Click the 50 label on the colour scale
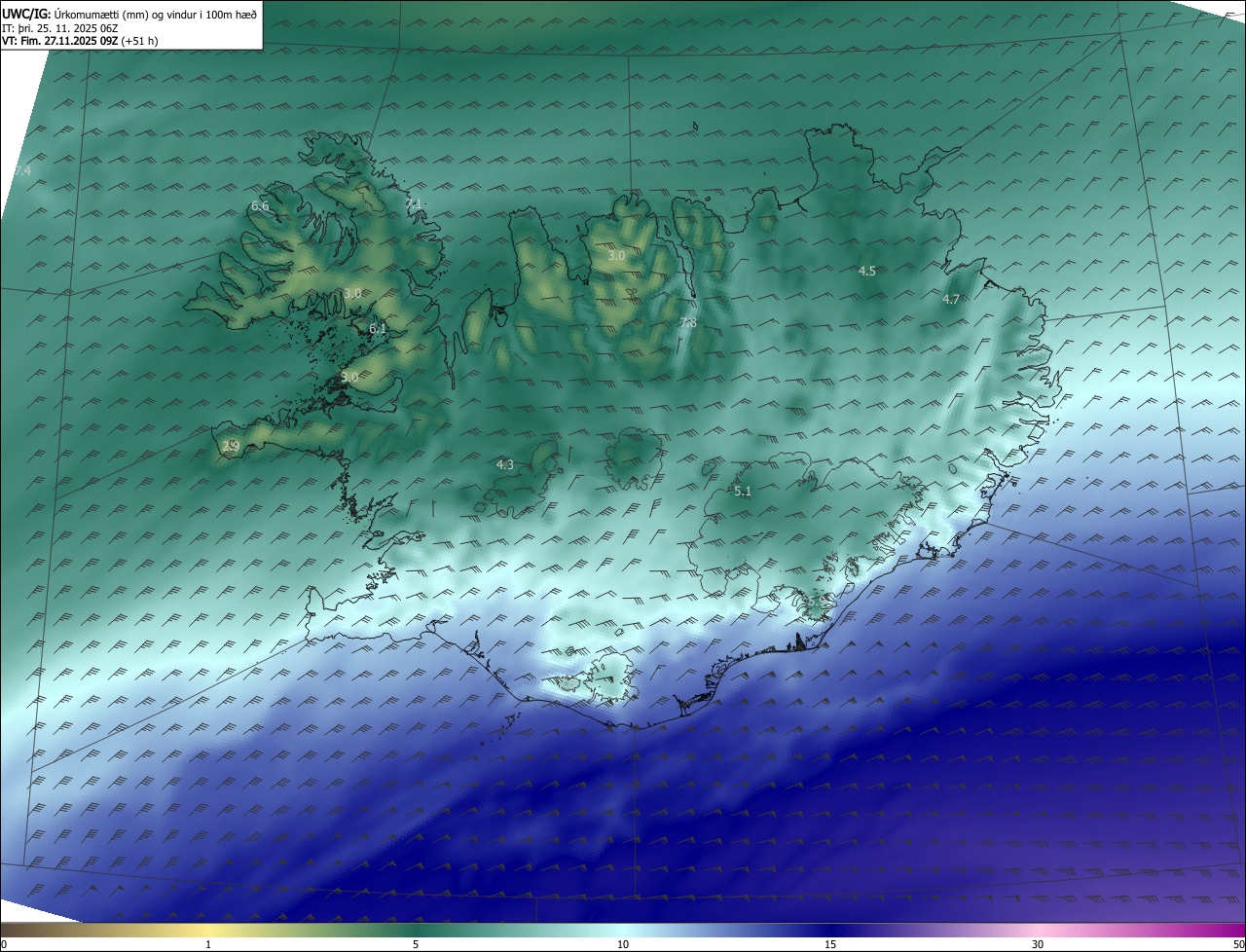The image size is (1246, 952). [x=1238, y=944]
